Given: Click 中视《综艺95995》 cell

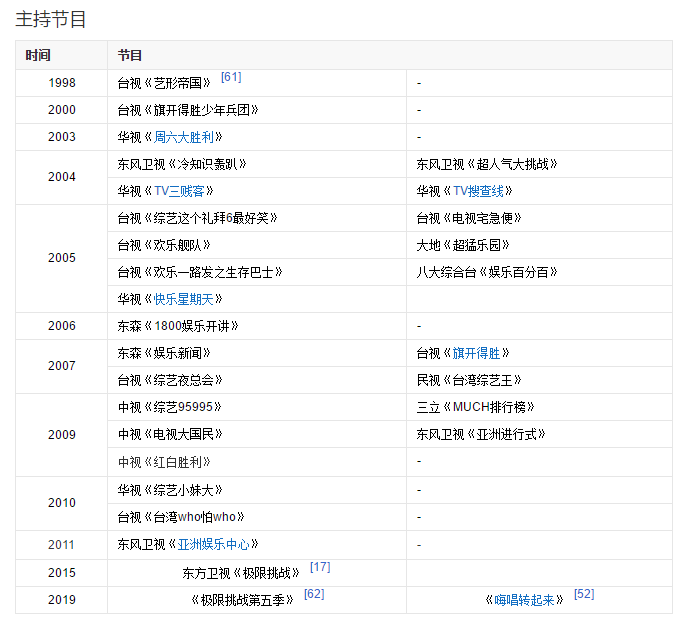Looking at the screenshot, I should pyautogui.click(x=257, y=407).
